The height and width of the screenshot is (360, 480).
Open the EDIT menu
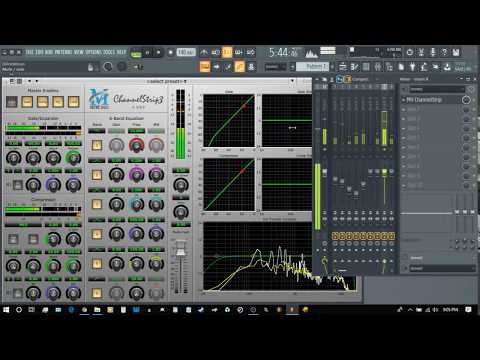point(39,52)
